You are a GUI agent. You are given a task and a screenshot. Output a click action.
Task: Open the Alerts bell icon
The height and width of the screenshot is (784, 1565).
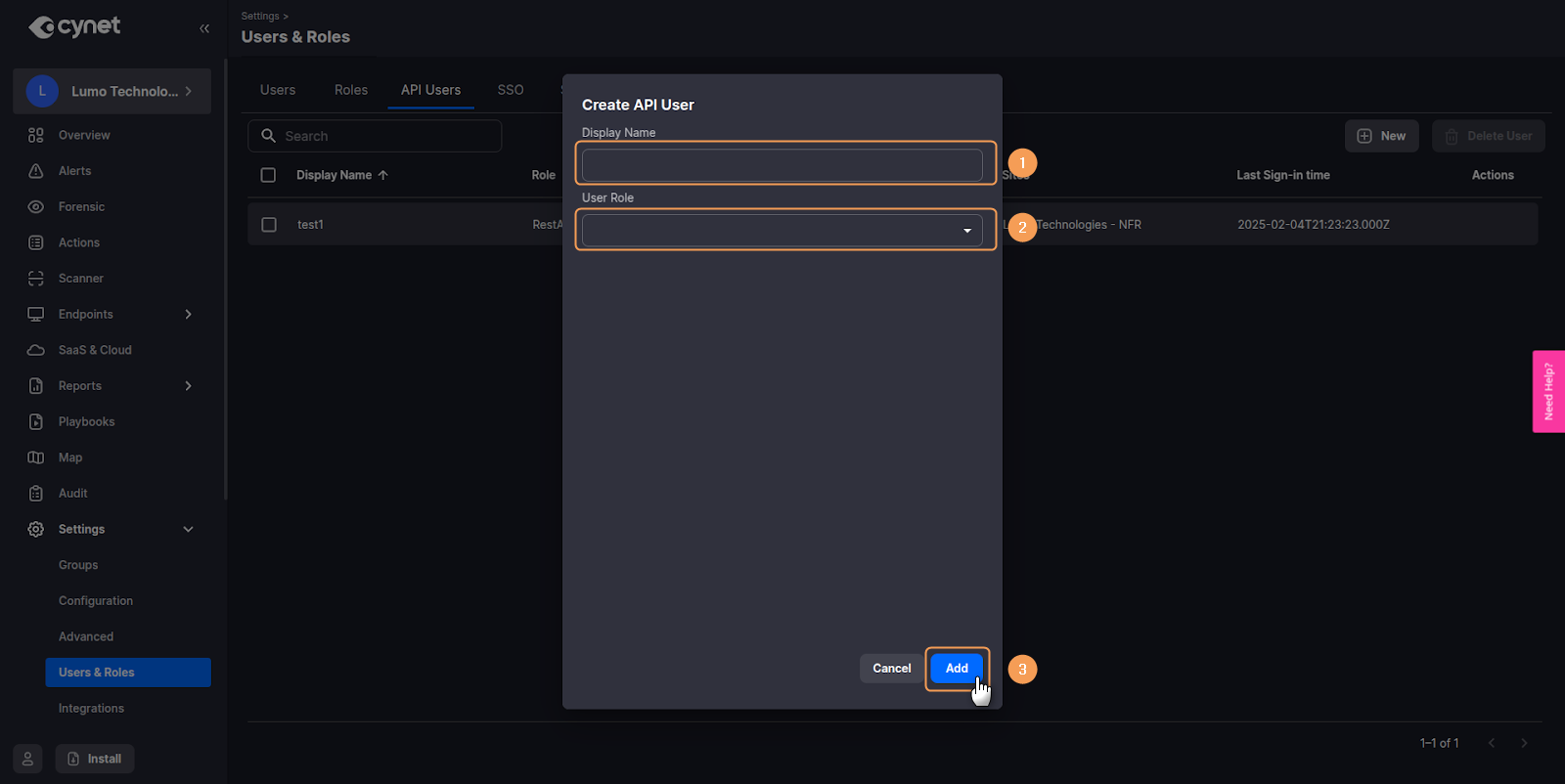(36, 171)
